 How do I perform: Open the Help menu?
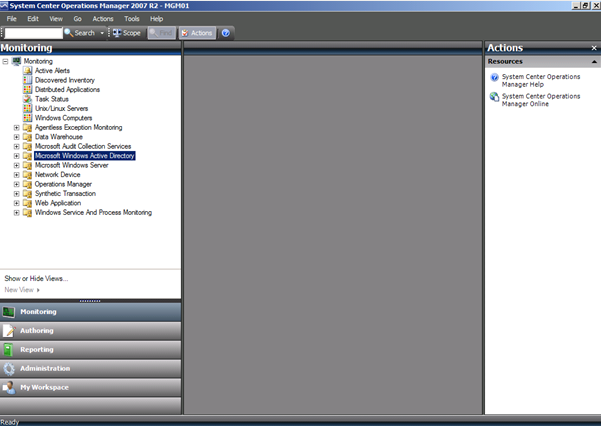tap(156, 19)
